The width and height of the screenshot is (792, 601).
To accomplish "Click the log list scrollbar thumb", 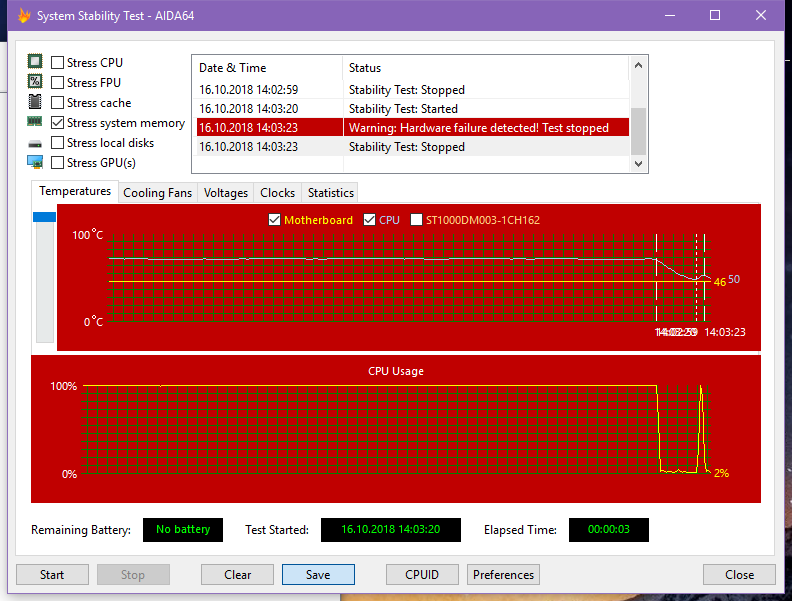I will coord(638,131).
